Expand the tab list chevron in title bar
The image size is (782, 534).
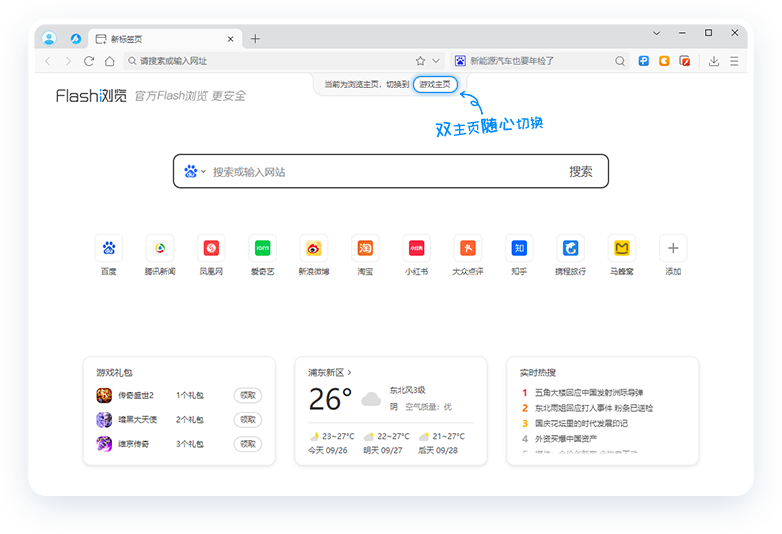[x=656, y=33]
